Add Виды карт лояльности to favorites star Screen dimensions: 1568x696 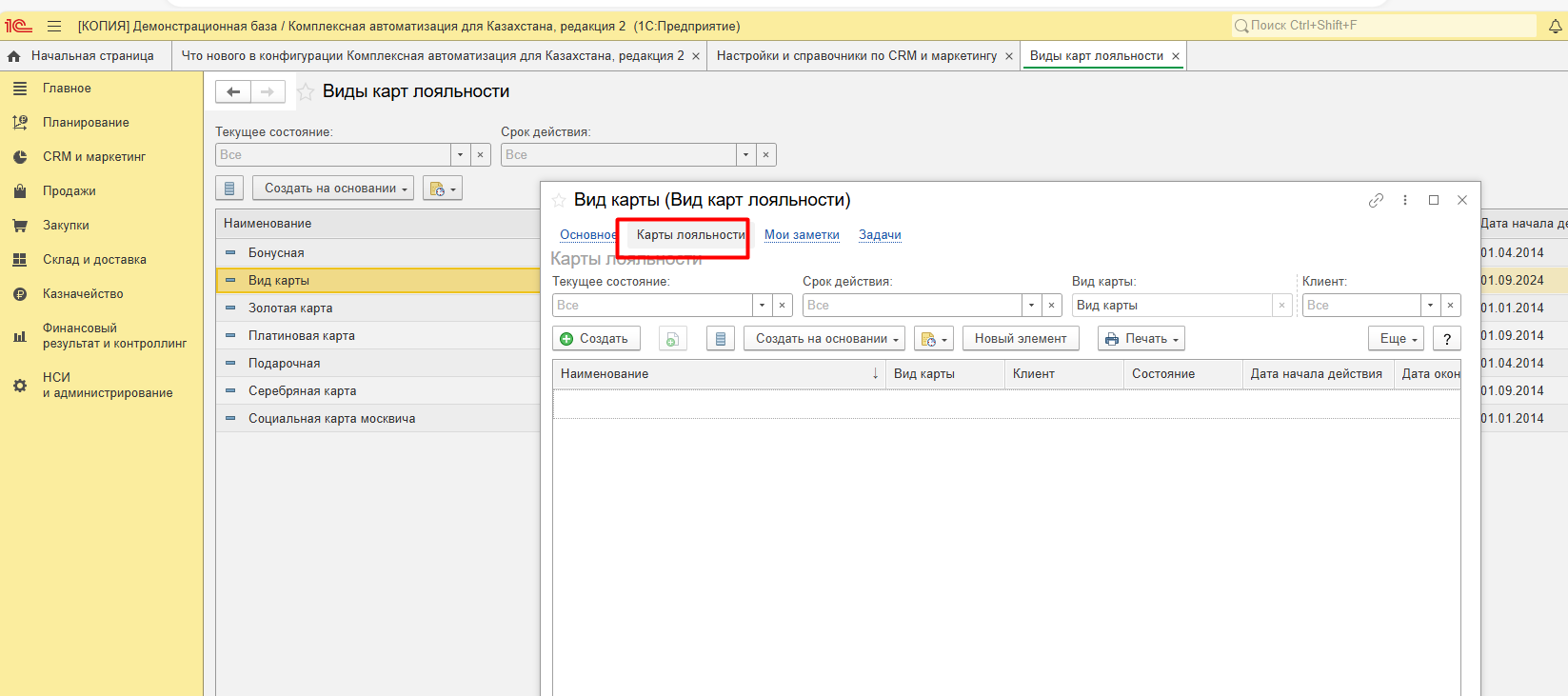(306, 92)
